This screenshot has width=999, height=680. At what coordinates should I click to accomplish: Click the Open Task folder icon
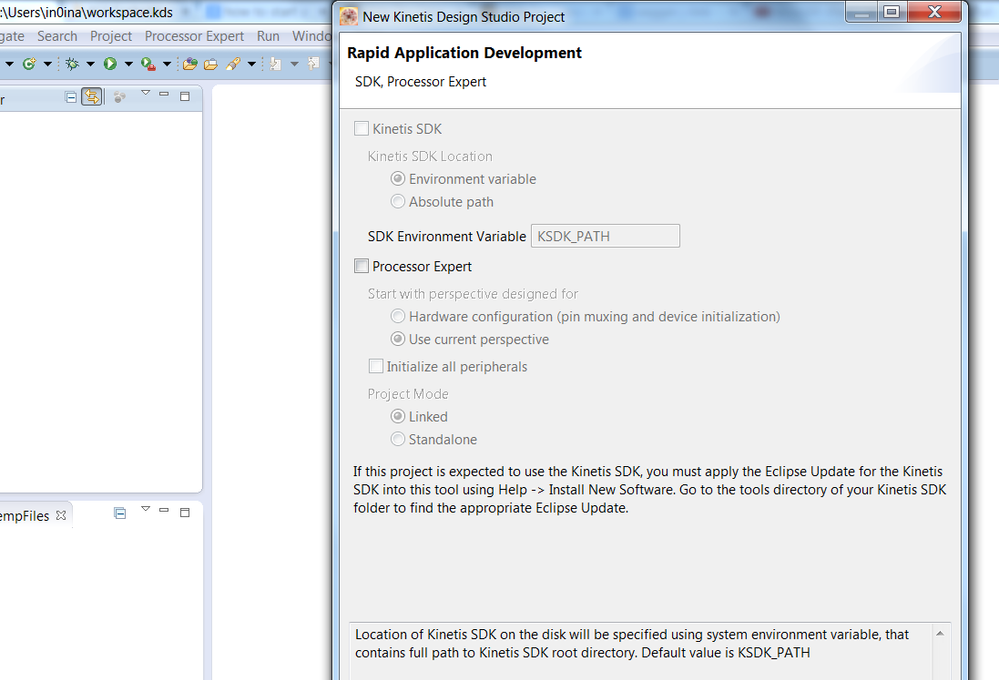pyautogui.click(x=211, y=64)
